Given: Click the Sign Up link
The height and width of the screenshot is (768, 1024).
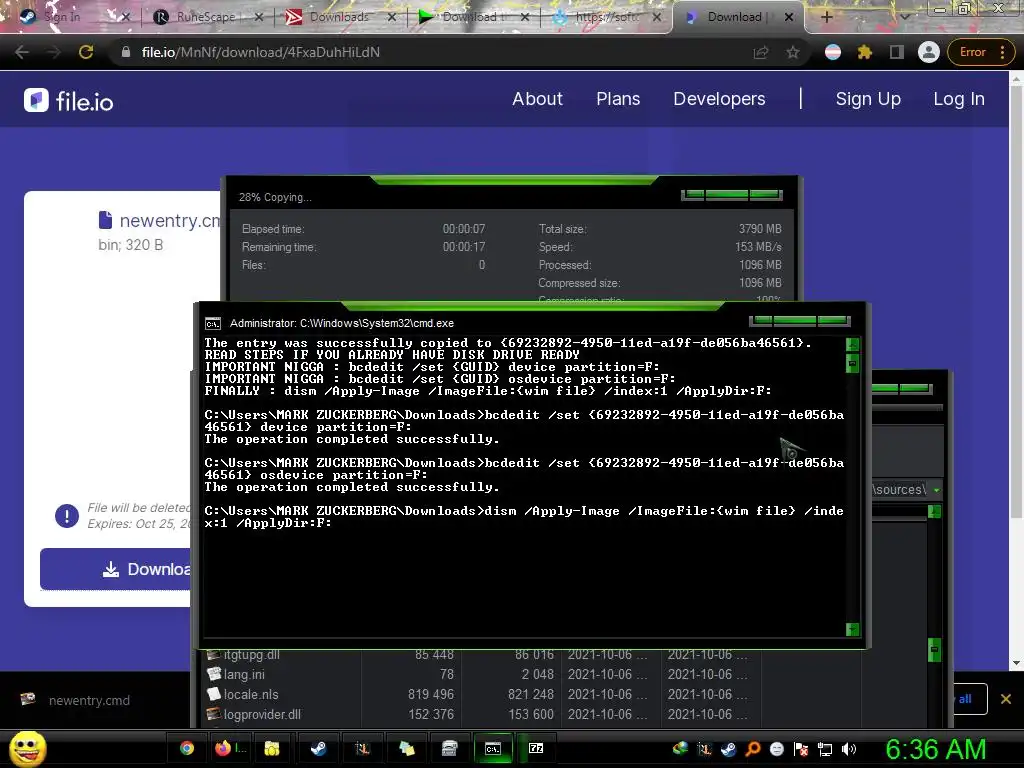Looking at the screenshot, I should [x=868, y=99].
